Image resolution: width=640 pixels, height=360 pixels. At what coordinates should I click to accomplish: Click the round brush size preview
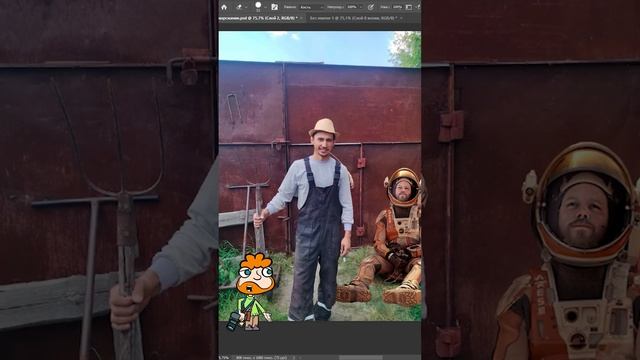258,5
